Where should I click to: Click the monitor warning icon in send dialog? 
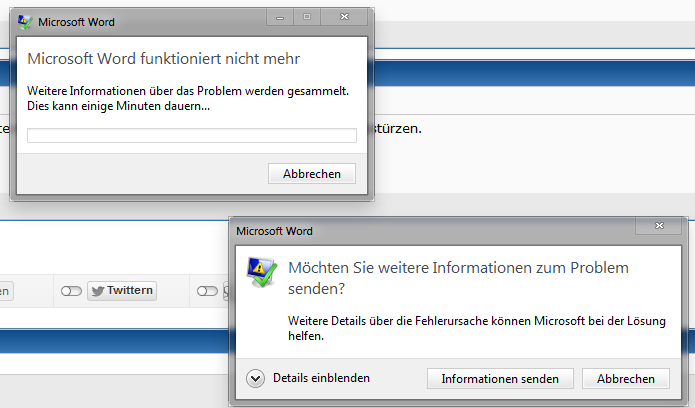tap(262, 271)
